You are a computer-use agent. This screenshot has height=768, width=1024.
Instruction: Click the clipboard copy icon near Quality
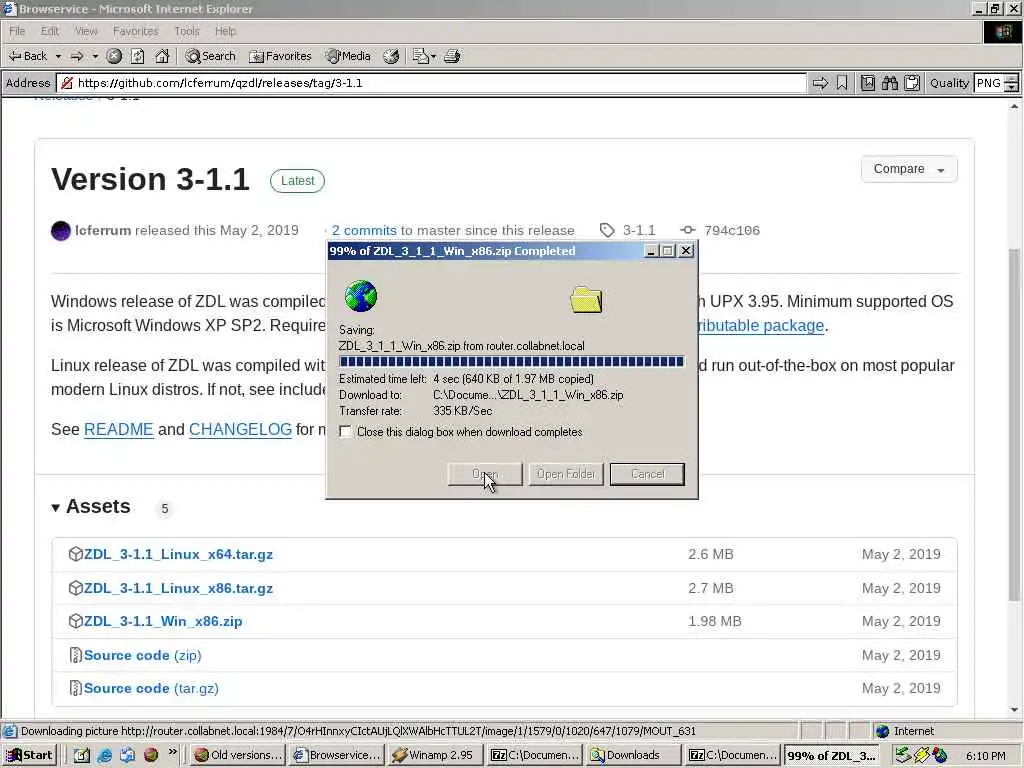[912, 83]
